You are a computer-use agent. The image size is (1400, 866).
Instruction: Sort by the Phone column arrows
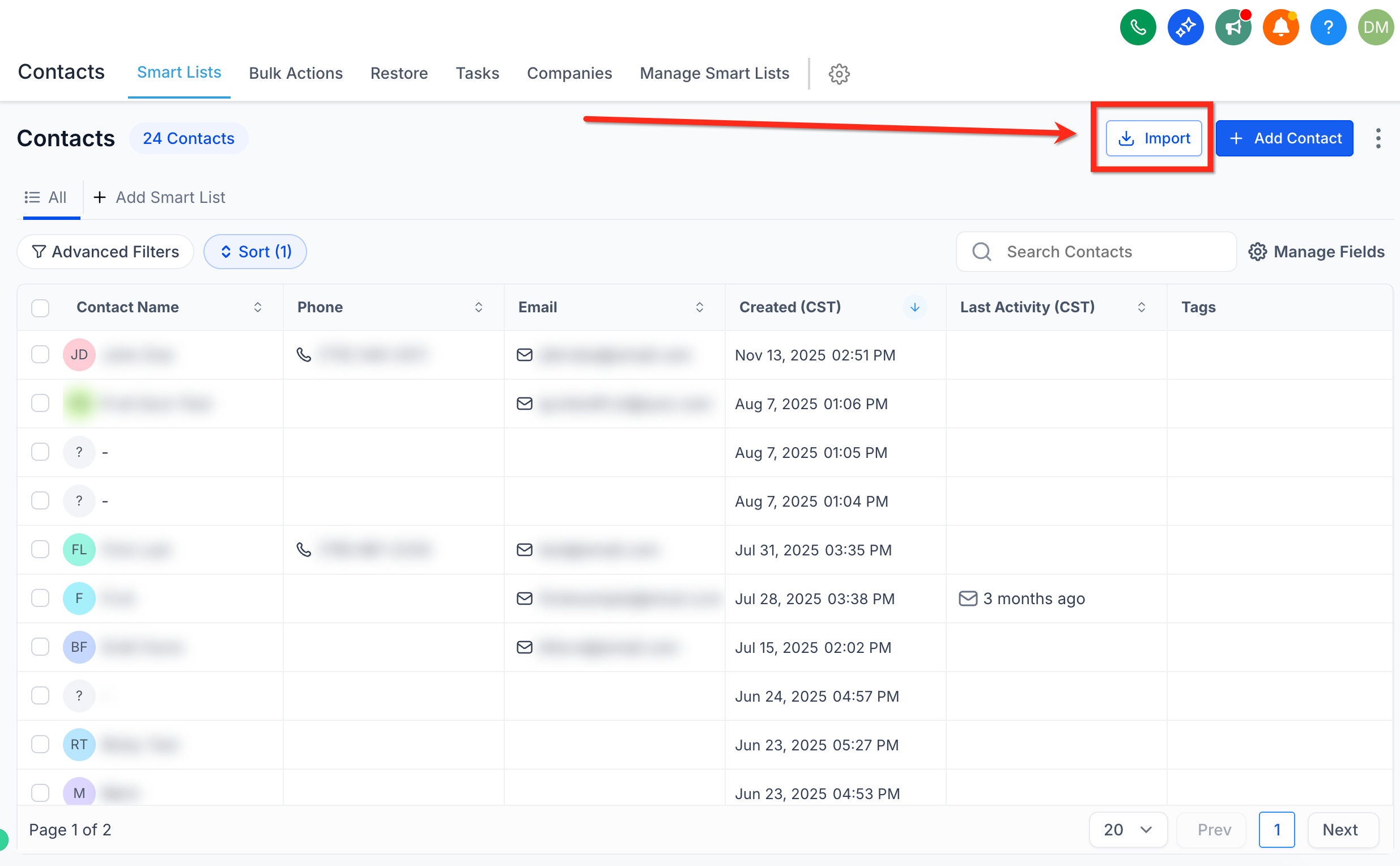click(479, 307)
